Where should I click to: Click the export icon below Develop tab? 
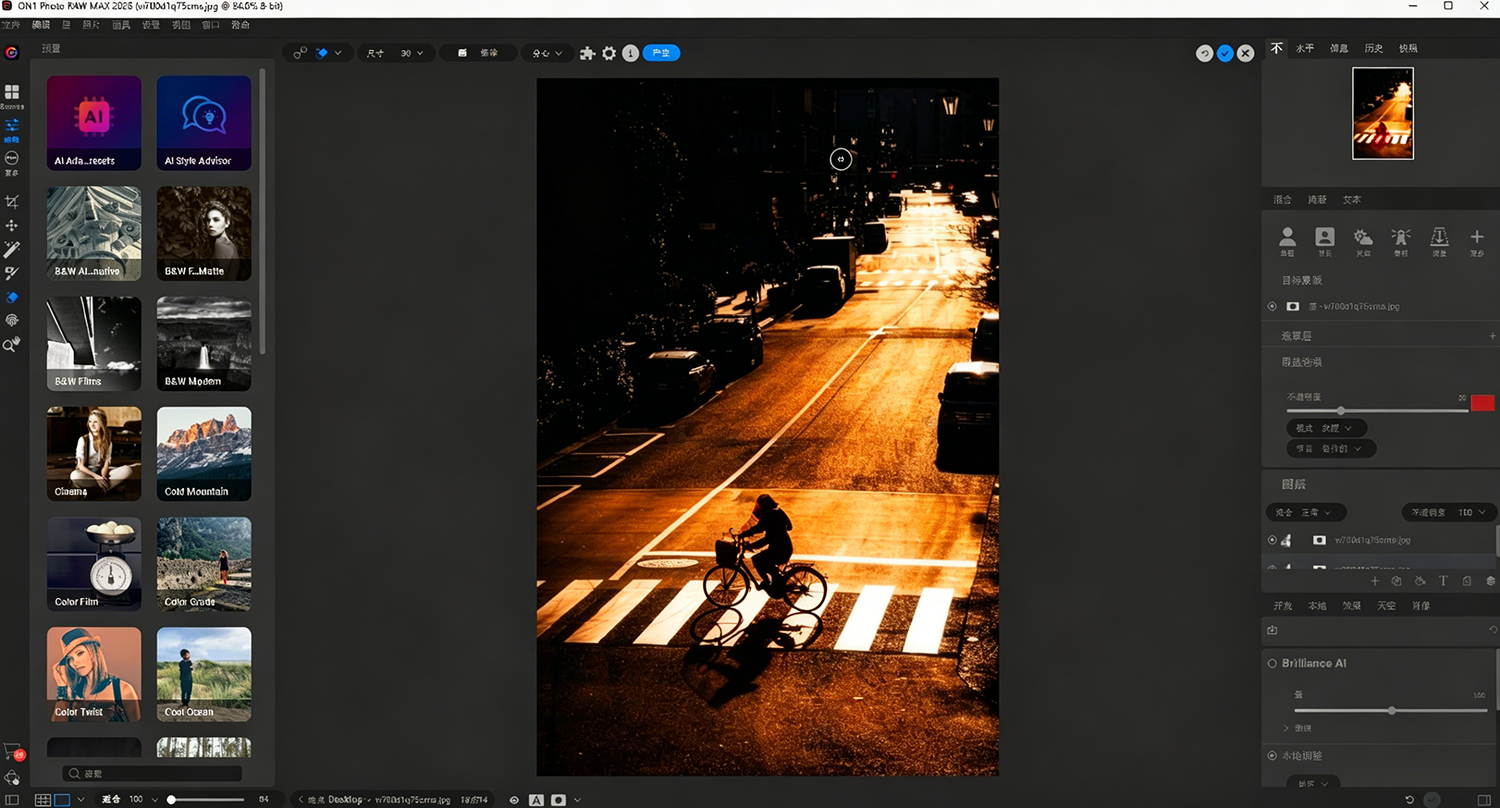(1272, 630)
